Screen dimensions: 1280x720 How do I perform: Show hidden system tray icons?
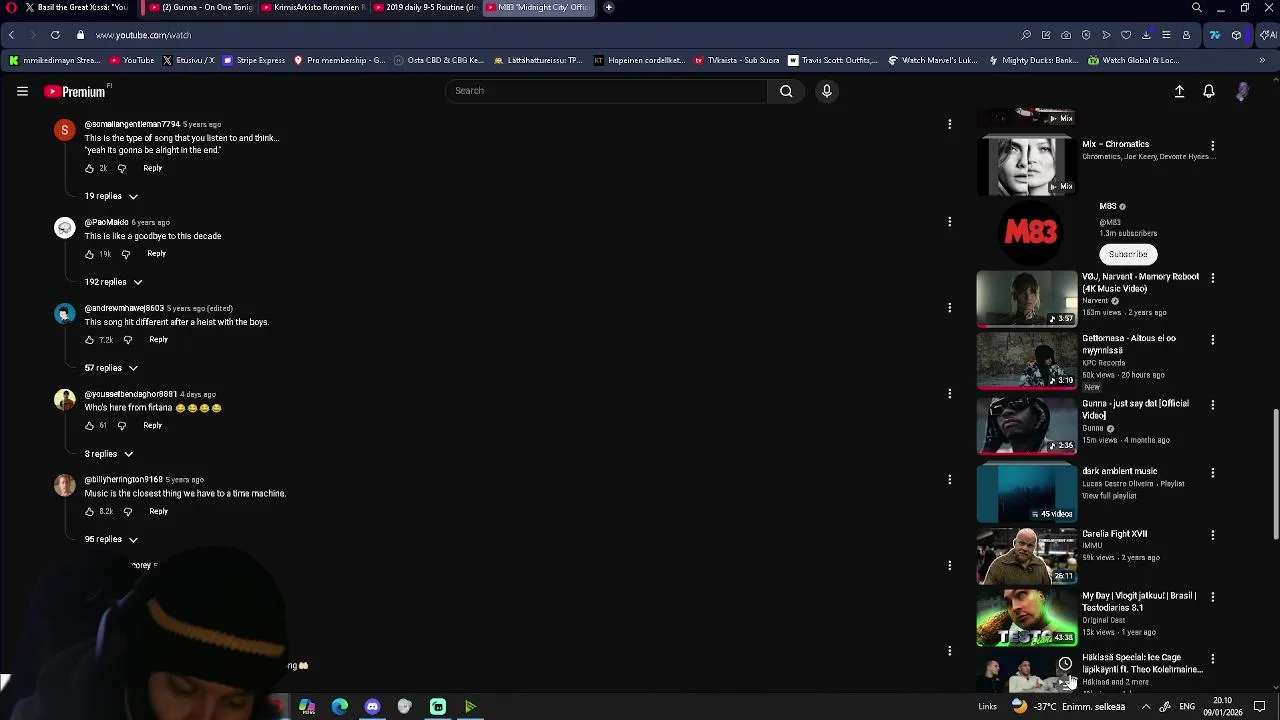point(1146,707)
